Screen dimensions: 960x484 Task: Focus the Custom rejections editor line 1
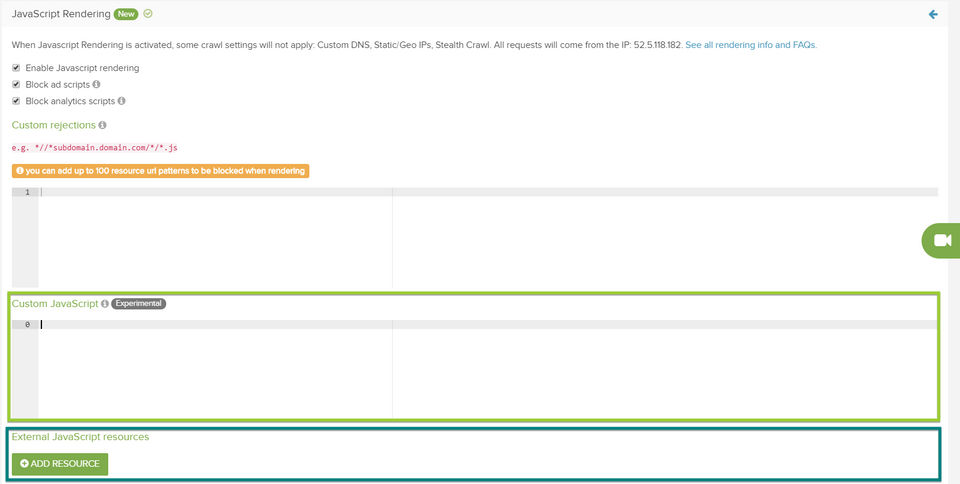click(488, 192)
